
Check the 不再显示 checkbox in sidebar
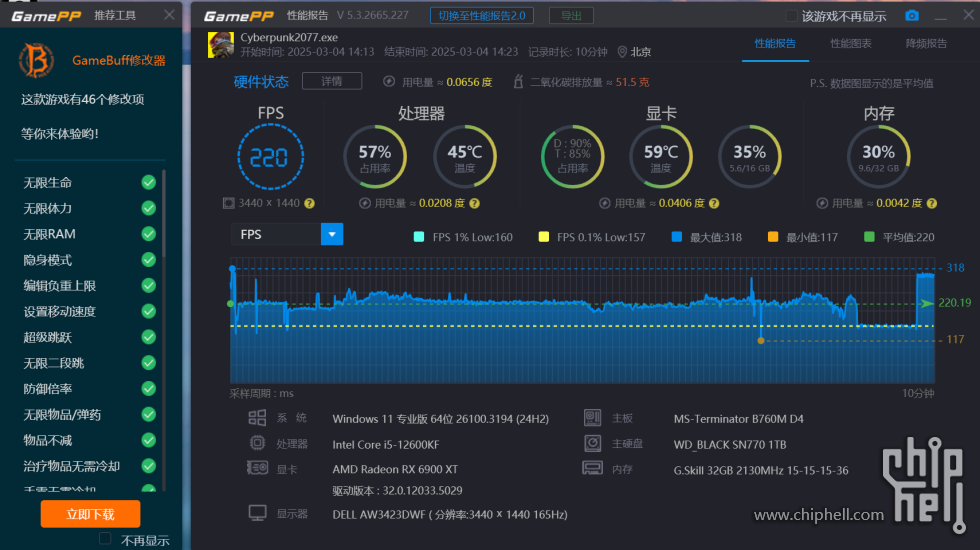(105, 538)
